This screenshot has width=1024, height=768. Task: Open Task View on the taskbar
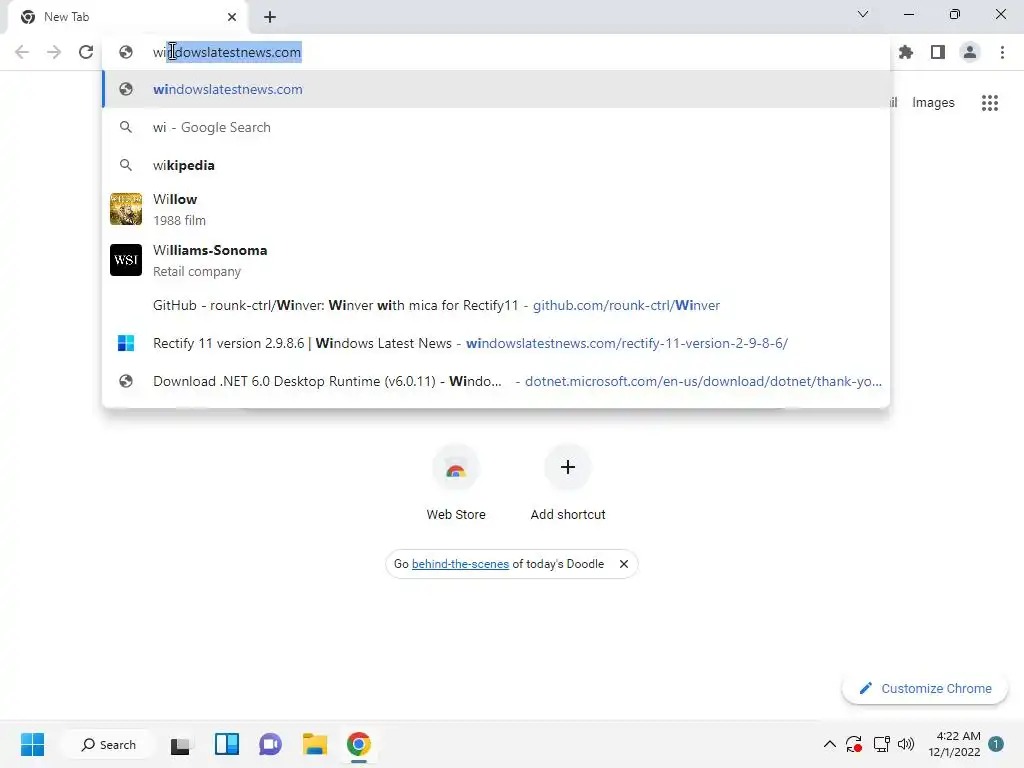coord(180,745)
